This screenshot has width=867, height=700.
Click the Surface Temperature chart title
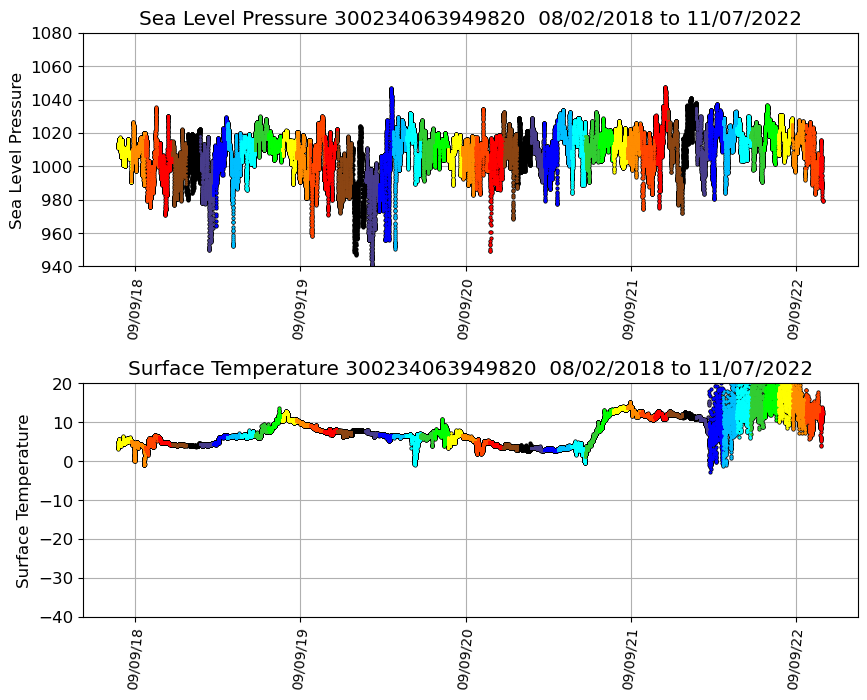(470, 369)
